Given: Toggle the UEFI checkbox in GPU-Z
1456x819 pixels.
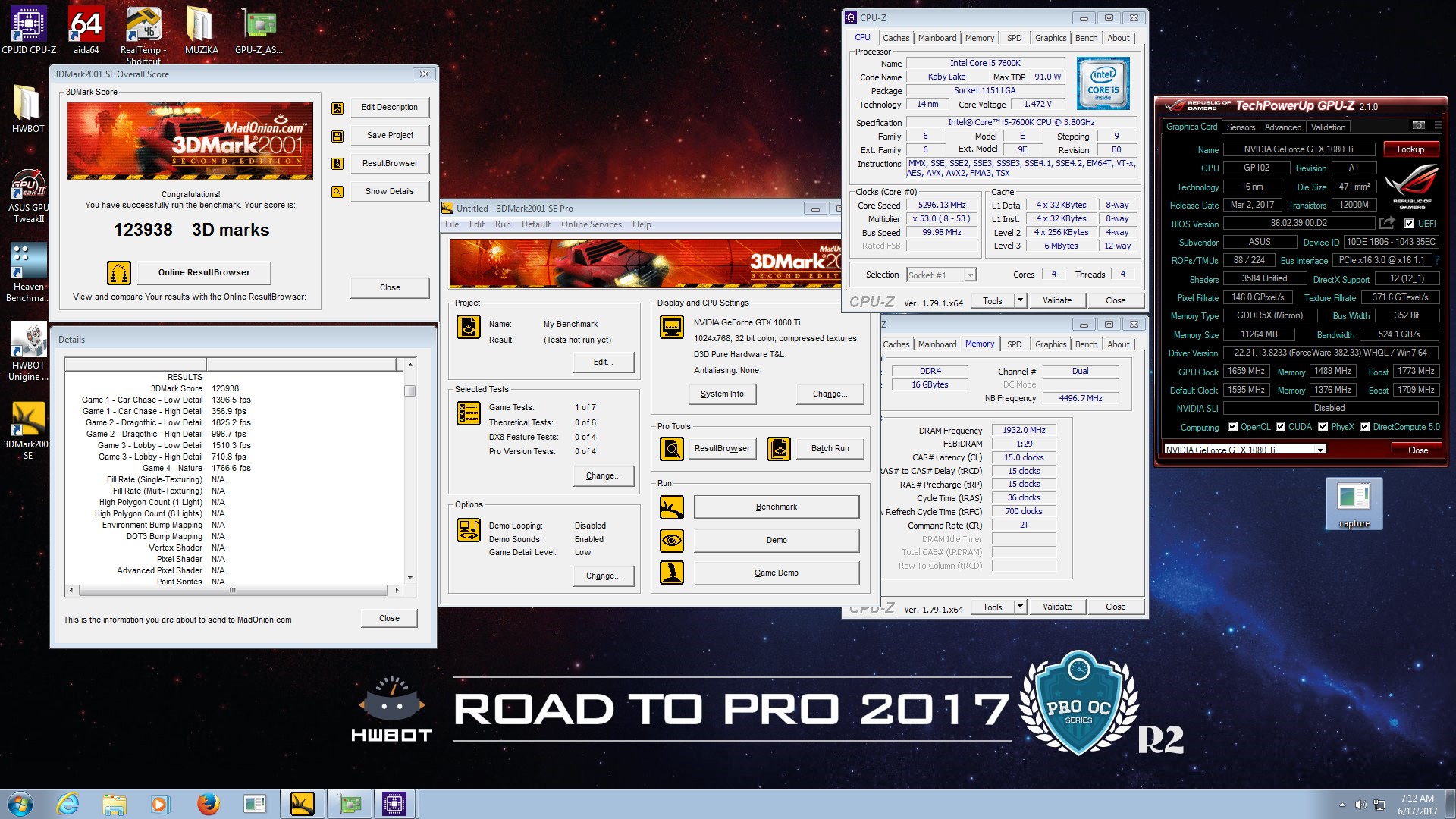Looking at the screenshot, I should coord(1409,224).
